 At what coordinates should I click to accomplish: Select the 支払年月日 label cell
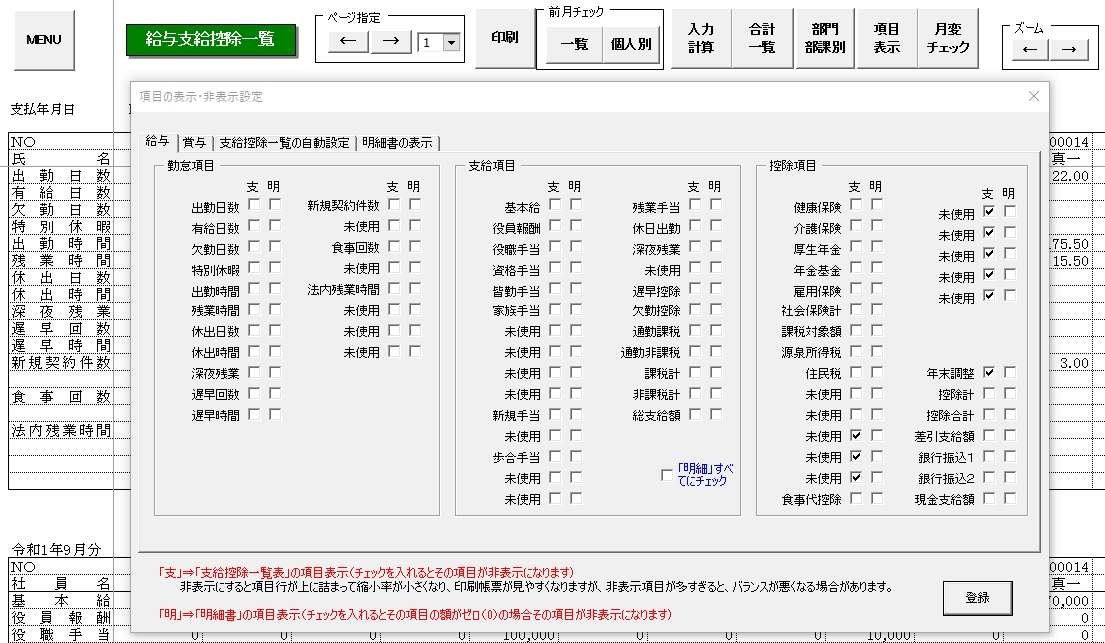(42, 109)
